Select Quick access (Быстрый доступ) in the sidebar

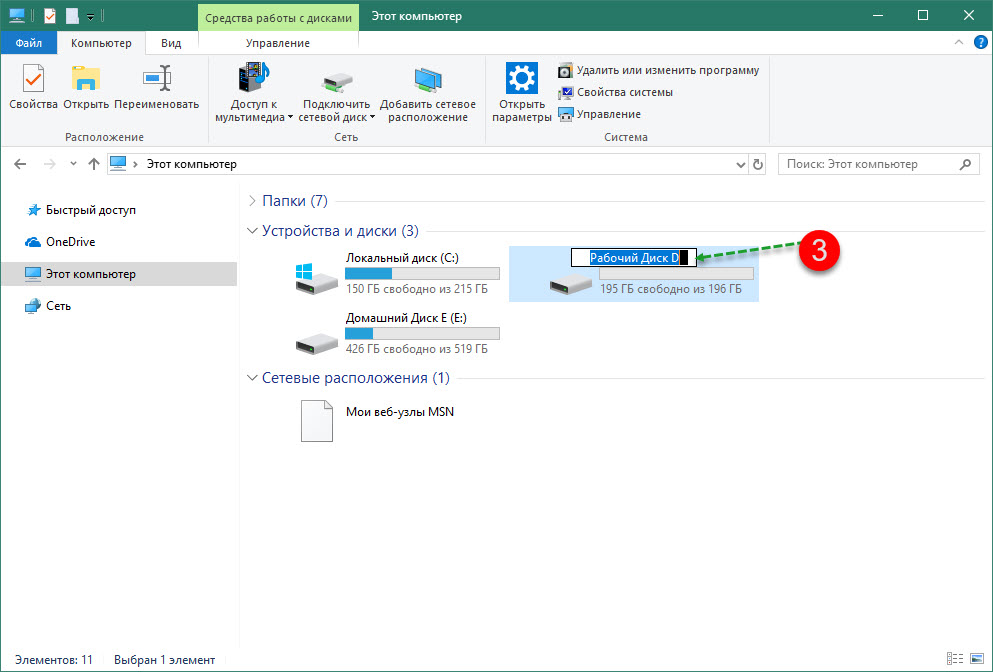pyautogui.click(x=80, y=210)
